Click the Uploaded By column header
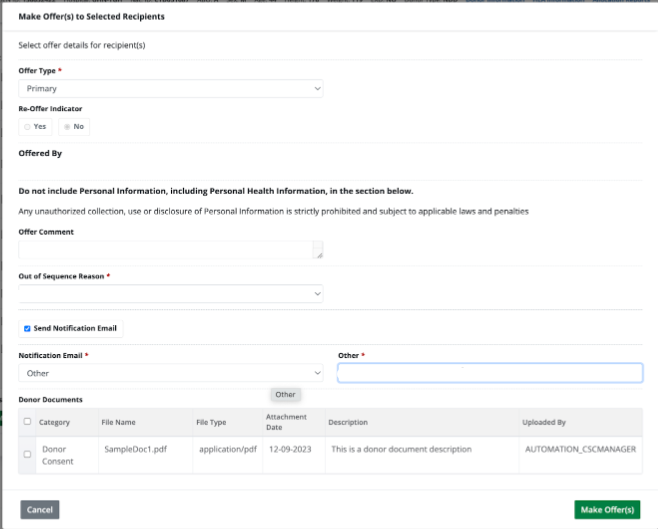Screen dimensions: 658x529 tap(543, 423)
